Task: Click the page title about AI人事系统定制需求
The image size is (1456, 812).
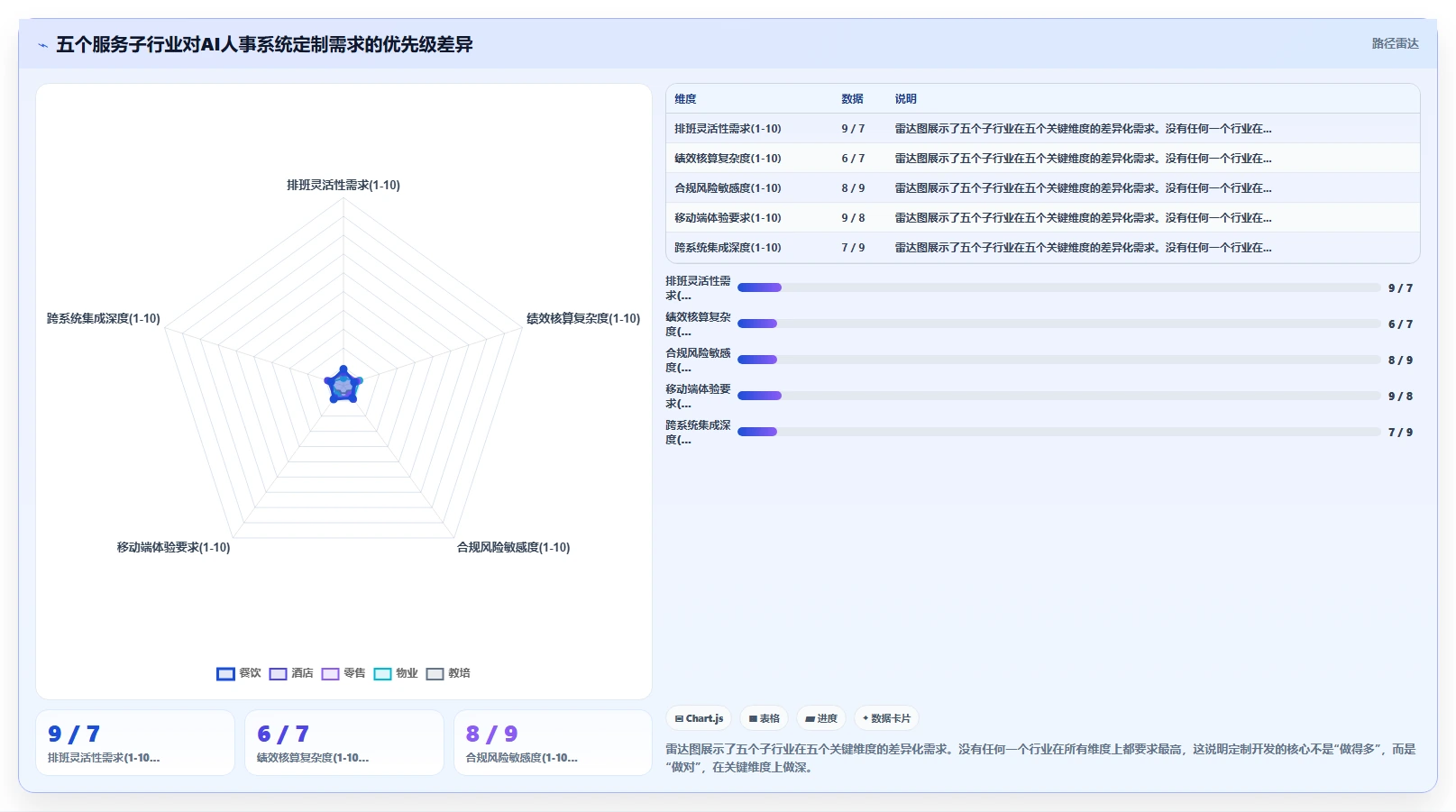Action: [x=264, y=45]
